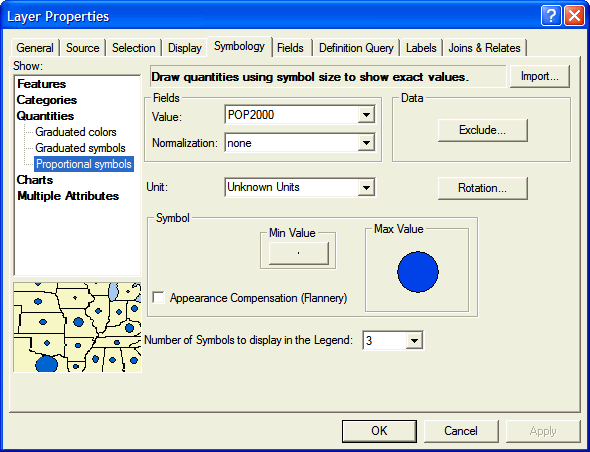Open the Fields tab
This screenshot has height=452, width=590.
coord(290,48)
